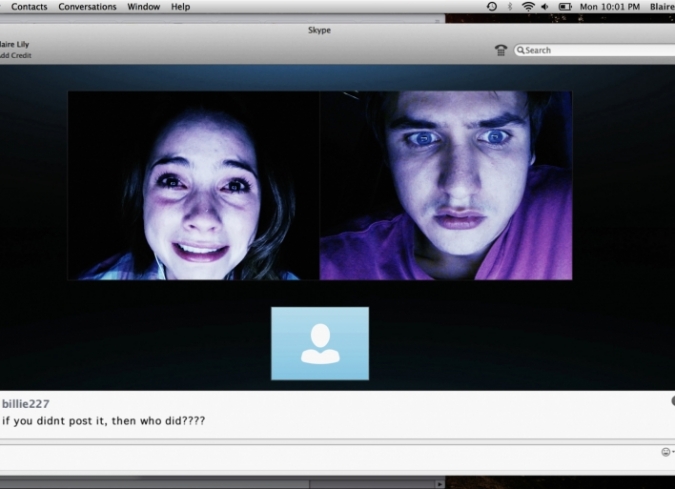Click the volume speaker icon

[x=545, y=6]
